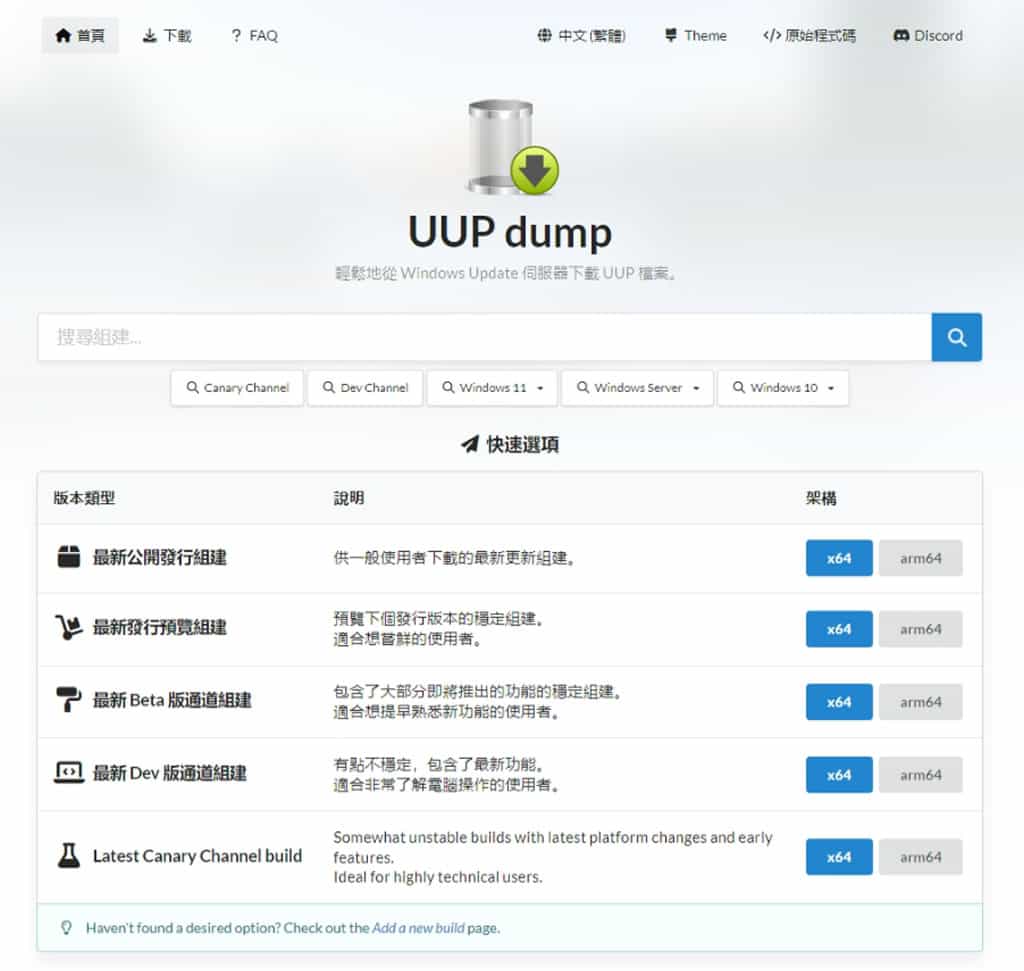Click the globe icon beside 中文 (繁體)
1024x971 pixels.
544,35
